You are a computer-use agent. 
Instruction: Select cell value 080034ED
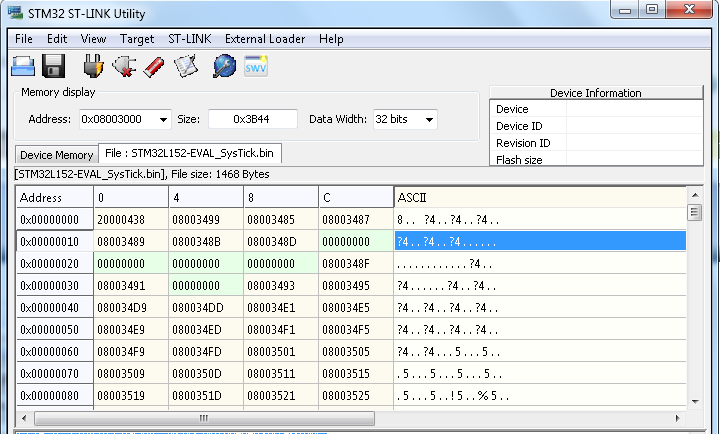tap(206, 330)
